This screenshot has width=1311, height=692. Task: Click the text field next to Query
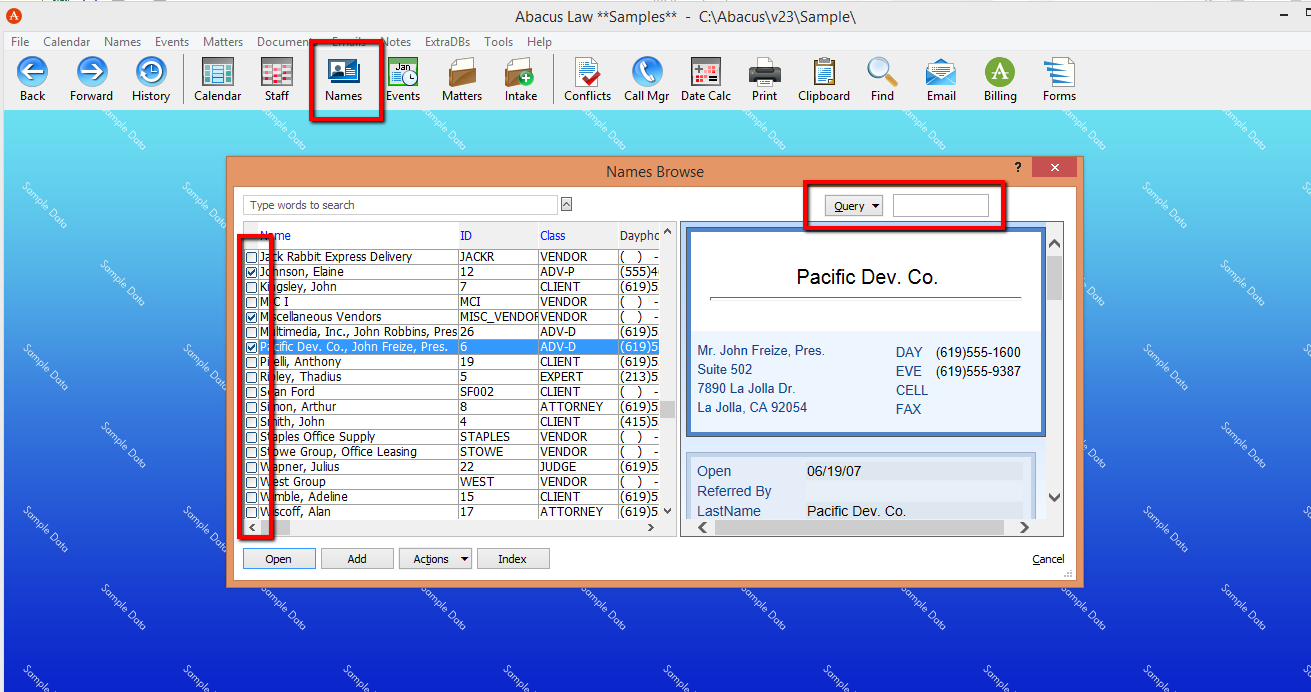click(941, 206)
